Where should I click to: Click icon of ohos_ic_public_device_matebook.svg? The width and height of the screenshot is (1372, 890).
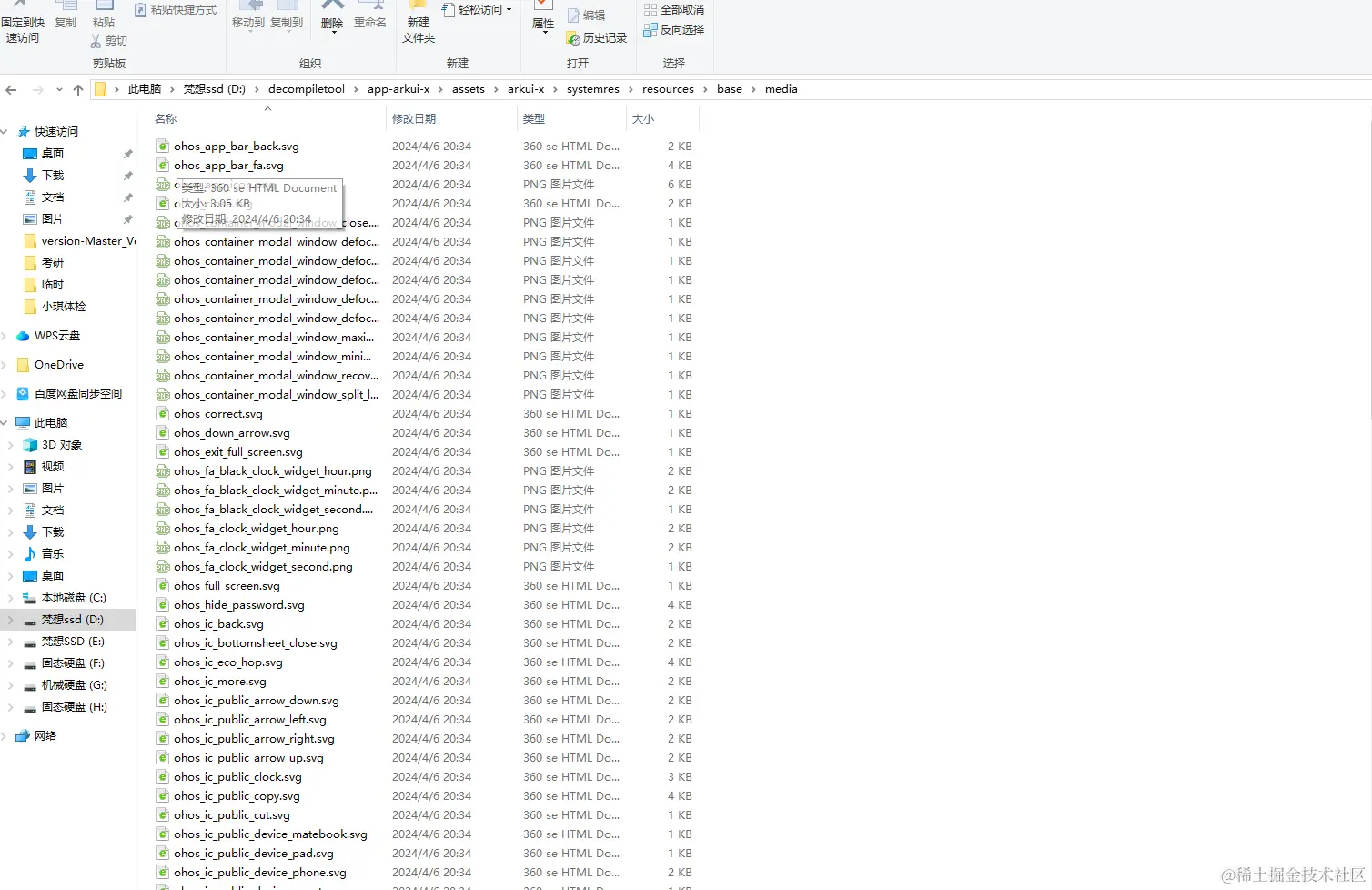click(163, 834)
